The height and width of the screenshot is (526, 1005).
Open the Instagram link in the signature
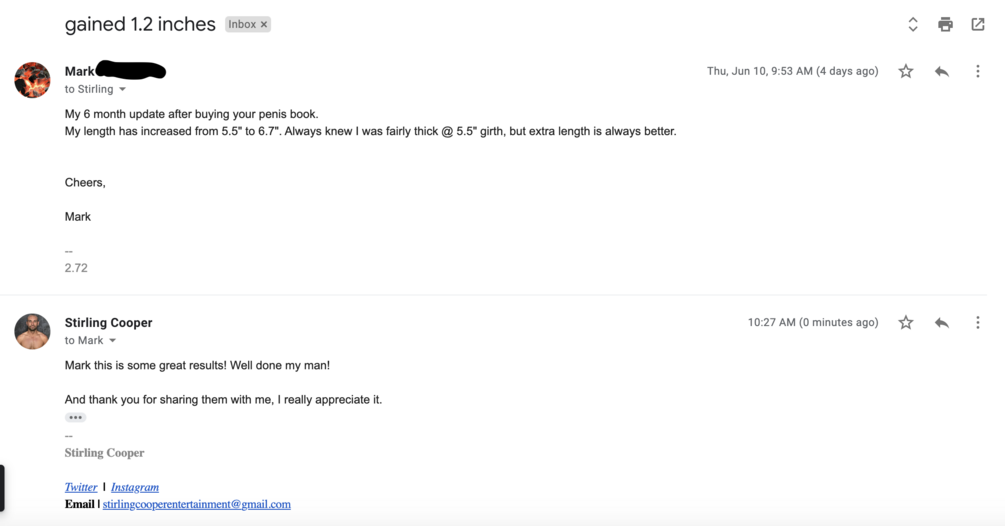(135, 487)
